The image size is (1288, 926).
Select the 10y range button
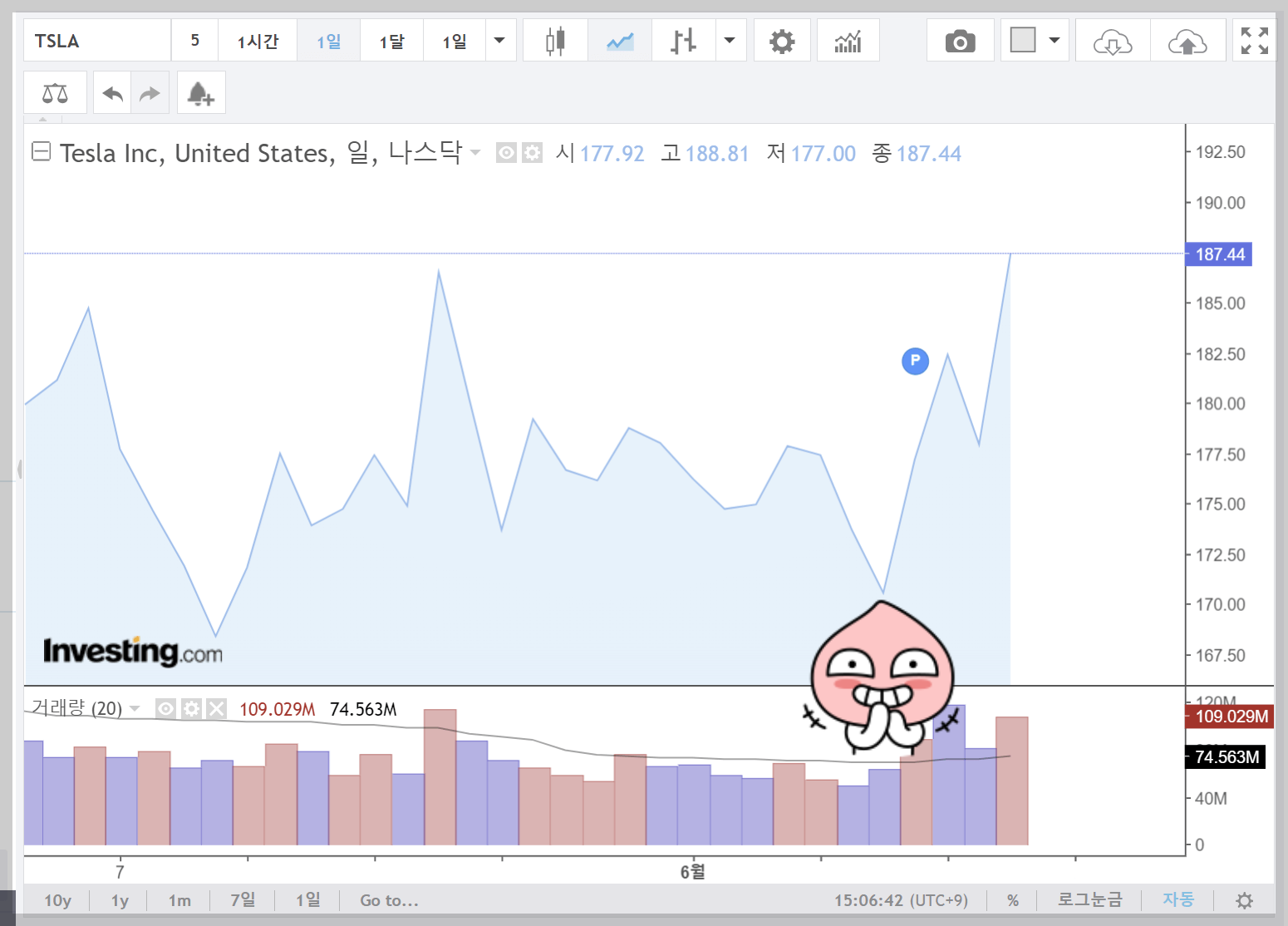point(57,900)
